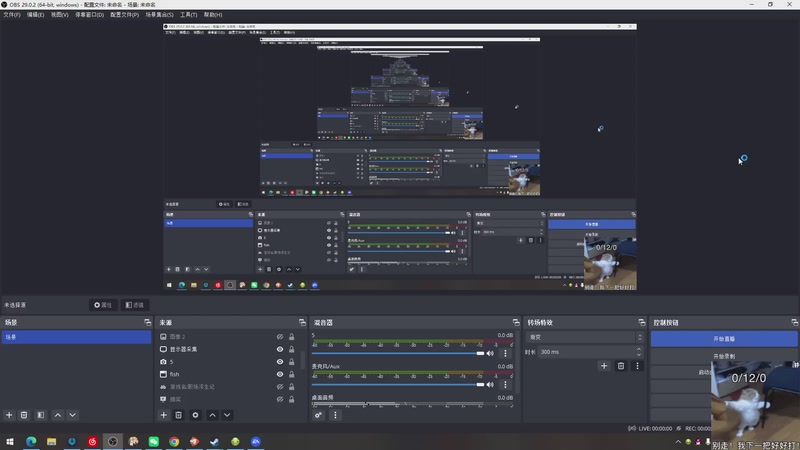Viewport: 800px width, 450px height.
Task: Select the 场景 scene item in list
Action: pyautogui.click(x=77, y=337)
